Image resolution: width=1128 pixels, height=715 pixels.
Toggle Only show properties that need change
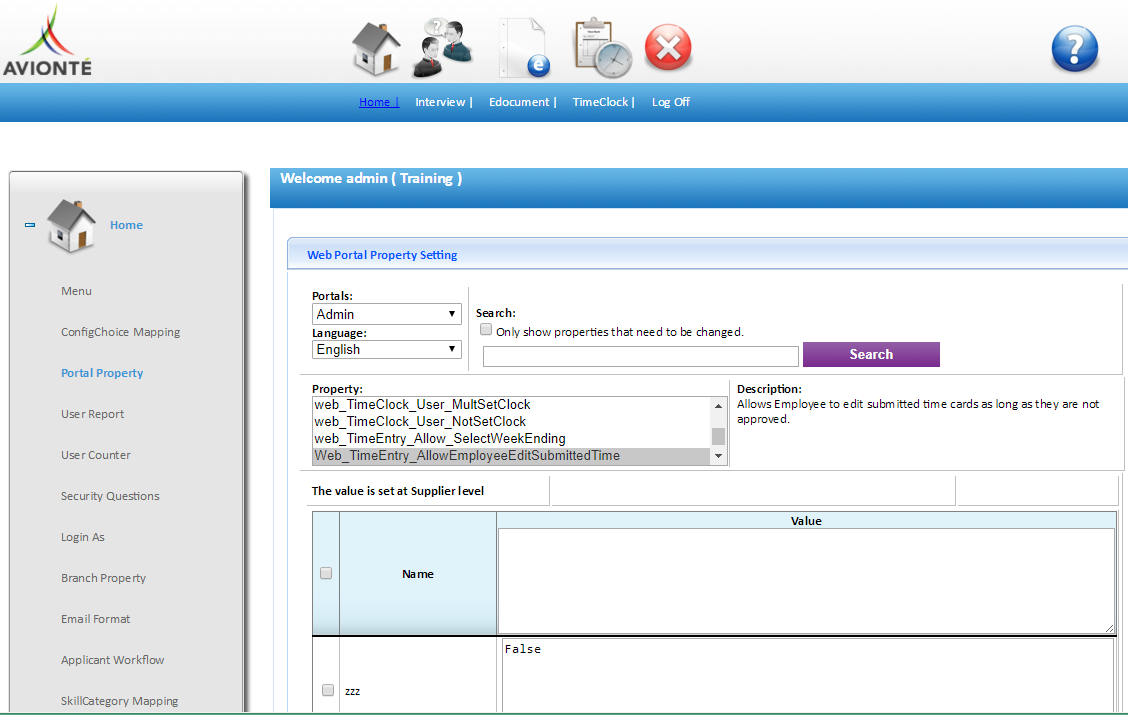tap(486, 329)
